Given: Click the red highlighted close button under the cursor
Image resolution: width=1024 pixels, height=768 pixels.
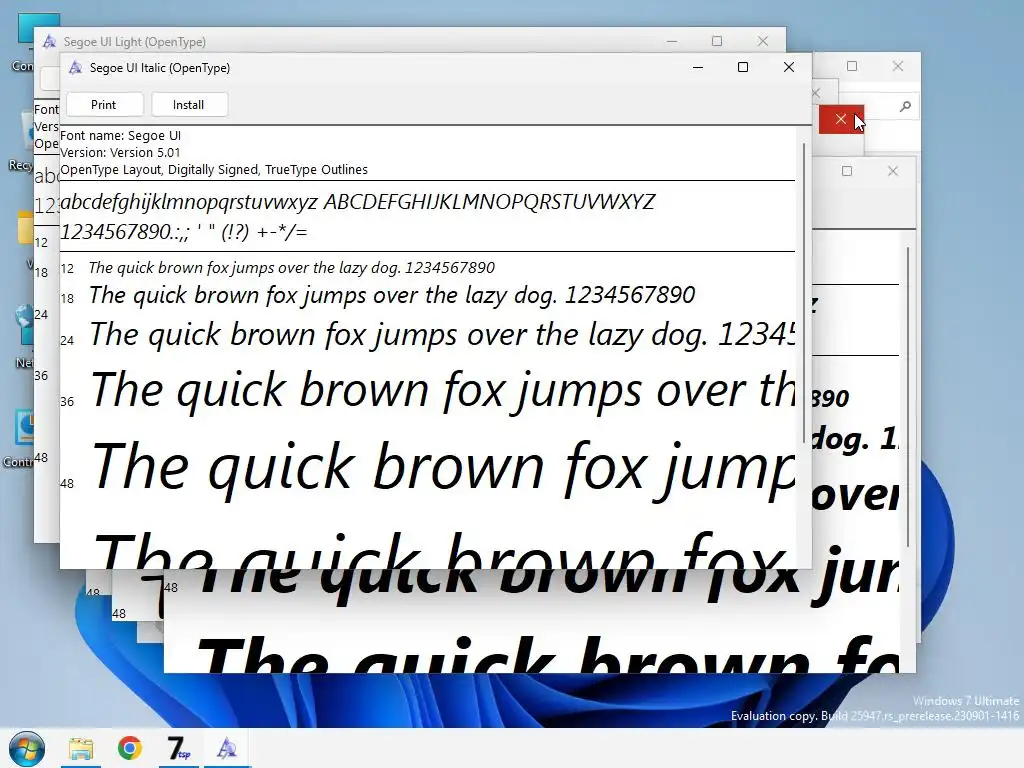Looking at the screenshot, I should click(x=841, y=120).
